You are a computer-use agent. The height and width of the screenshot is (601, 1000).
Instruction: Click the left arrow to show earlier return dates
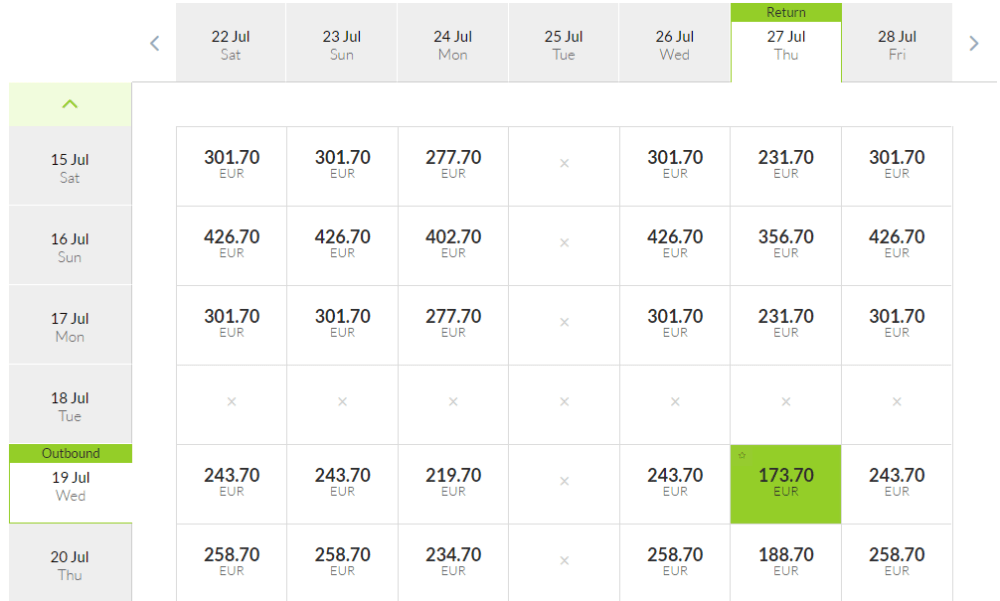(x=155, y=43)
